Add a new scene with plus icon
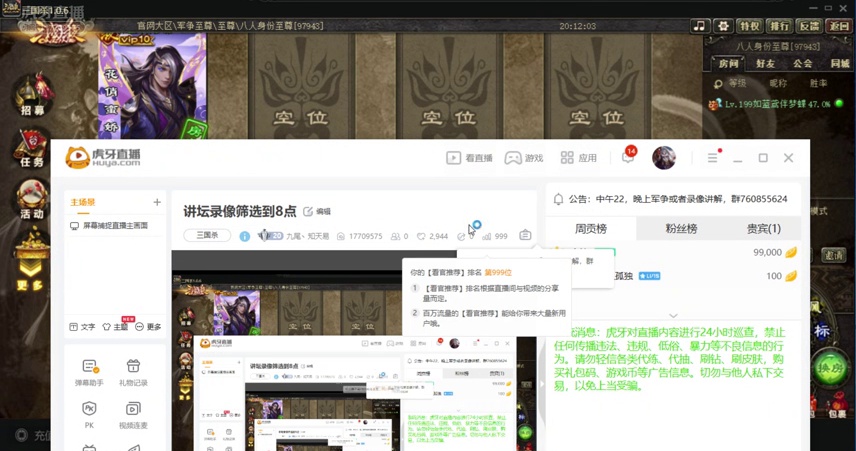The image size is (856, 451). coord(157,202)
